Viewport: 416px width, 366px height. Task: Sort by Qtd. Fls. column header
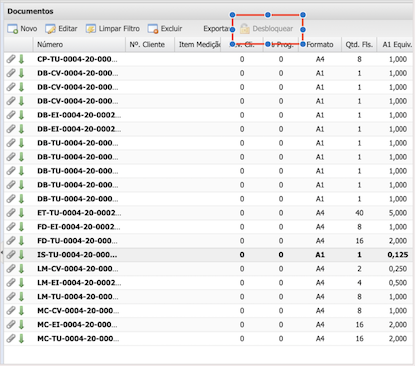pos(359,45)
